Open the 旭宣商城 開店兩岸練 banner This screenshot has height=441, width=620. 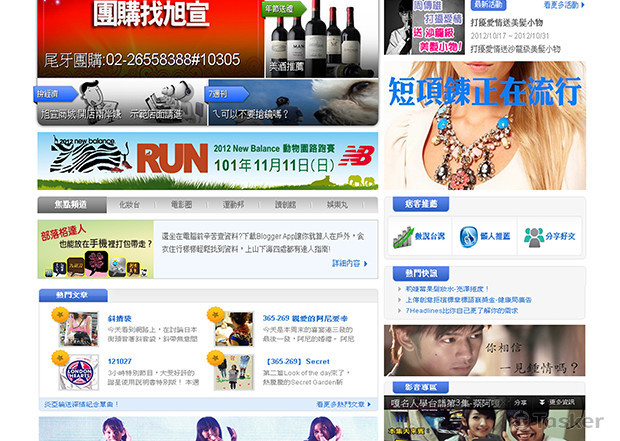pos(122,102)
